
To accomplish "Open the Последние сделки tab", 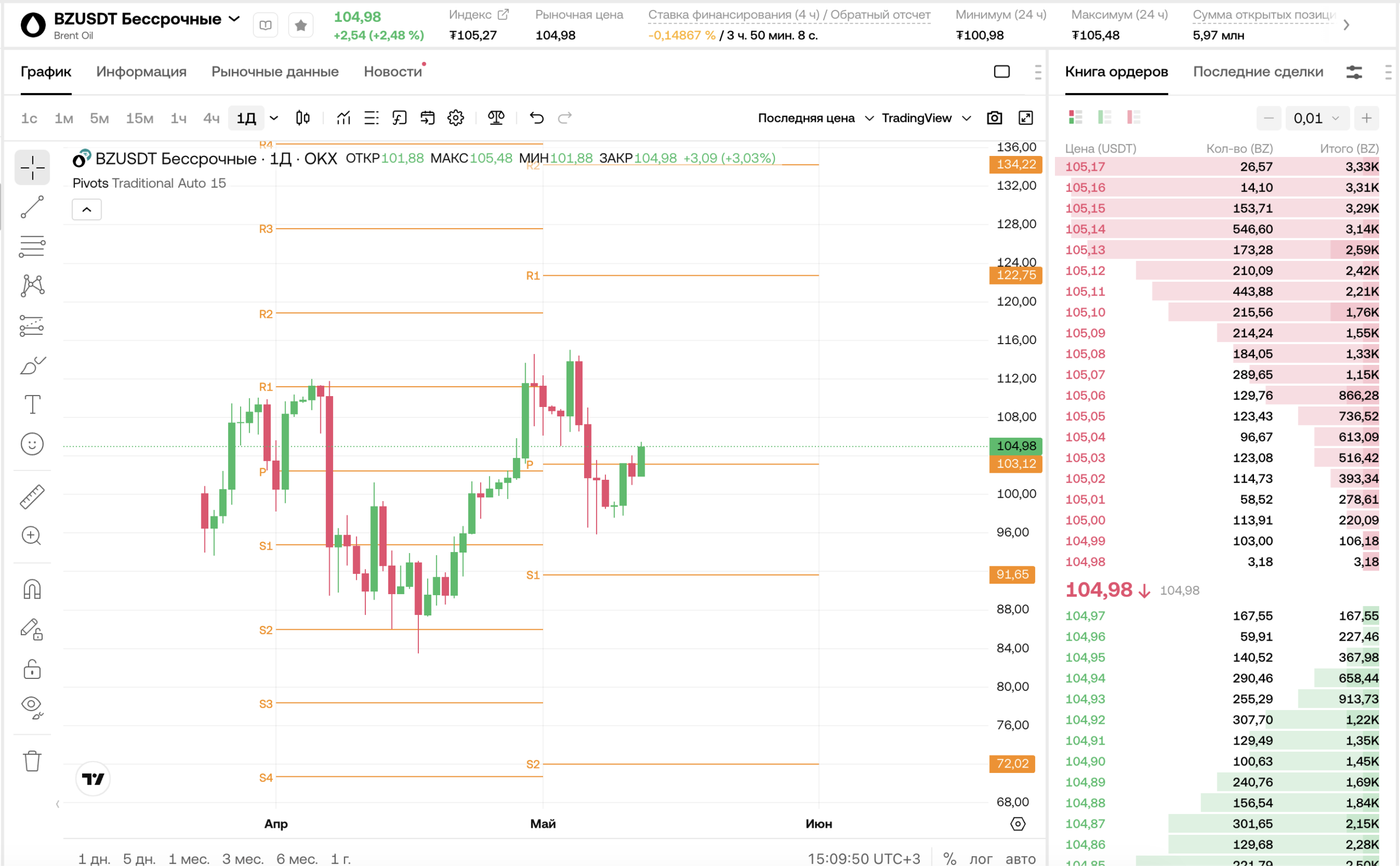I will [1258, 72].
